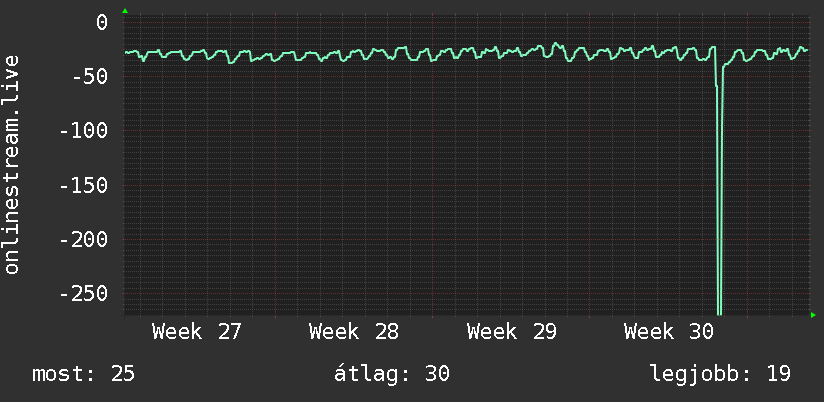Click the green arrow atop the y-axis

[125, 11]
